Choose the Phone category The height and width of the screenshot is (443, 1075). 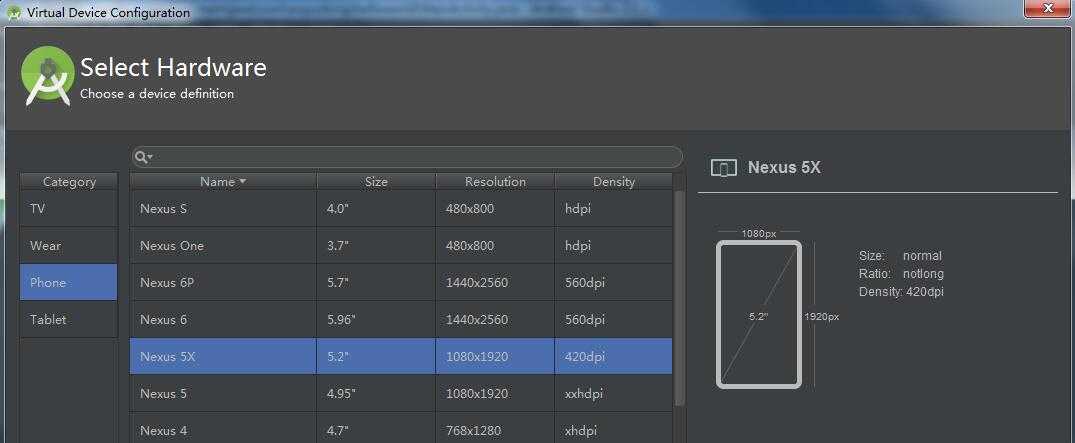(x=69, y=283)
